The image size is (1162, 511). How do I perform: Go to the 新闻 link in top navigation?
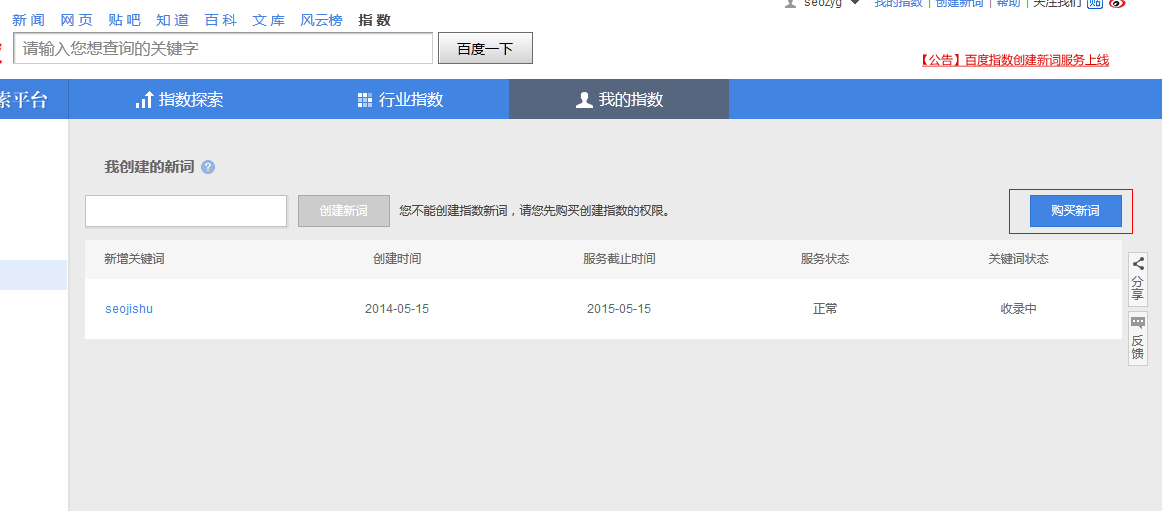[28, 20]
